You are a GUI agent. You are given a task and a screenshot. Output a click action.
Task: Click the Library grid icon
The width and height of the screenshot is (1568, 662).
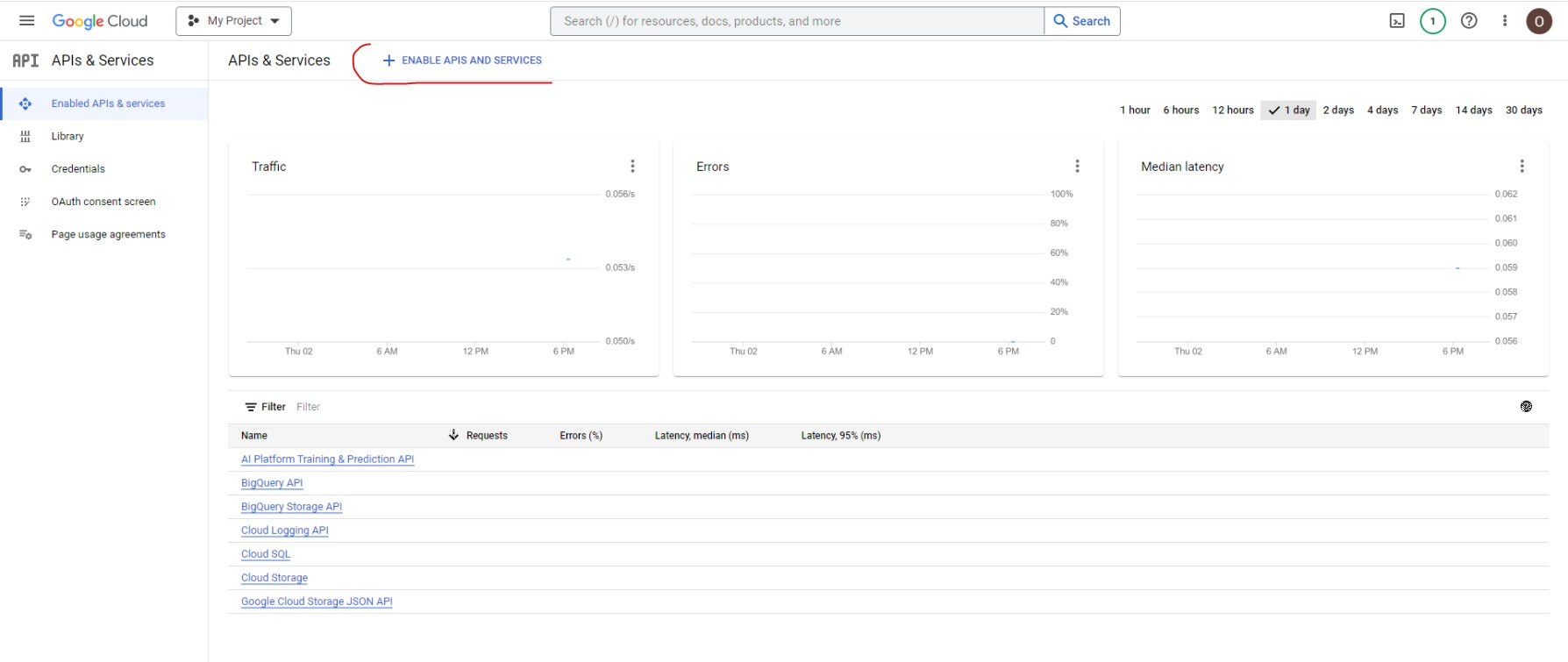click(25, 136)
